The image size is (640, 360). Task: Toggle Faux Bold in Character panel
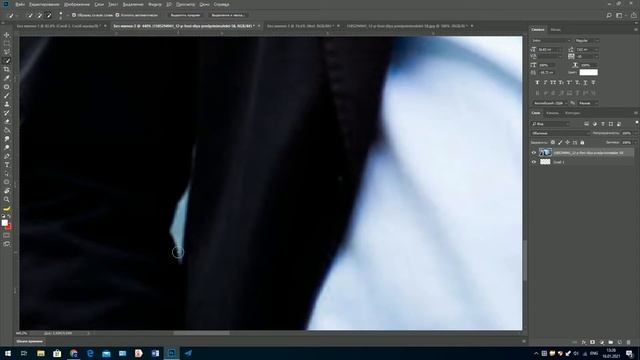(537, 82)
